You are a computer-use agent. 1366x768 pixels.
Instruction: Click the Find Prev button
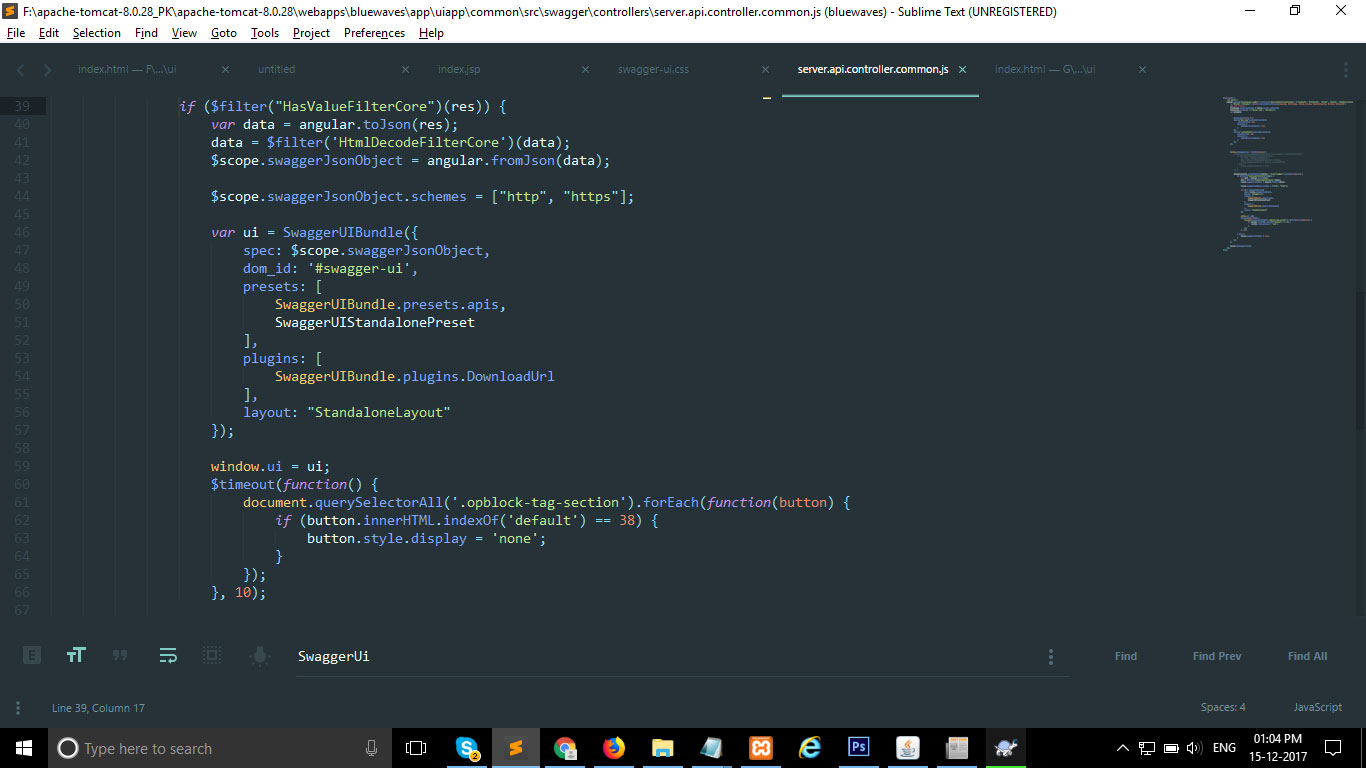(x=1216, y=655)
